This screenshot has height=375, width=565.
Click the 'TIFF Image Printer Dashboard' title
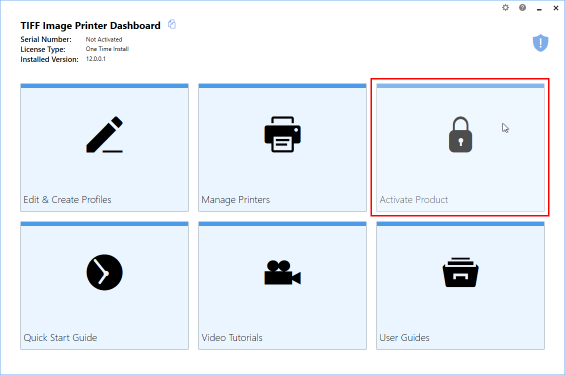(90, 26)
